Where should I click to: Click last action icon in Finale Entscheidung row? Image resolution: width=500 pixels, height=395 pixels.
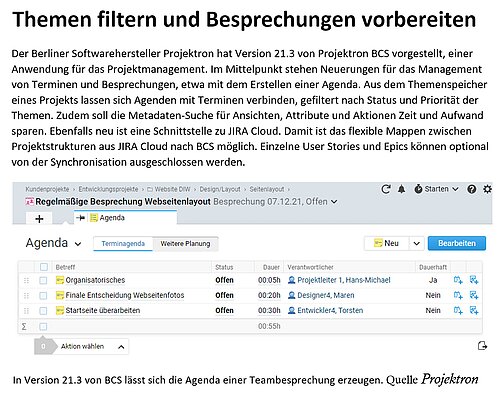click(x=474, y=295)
